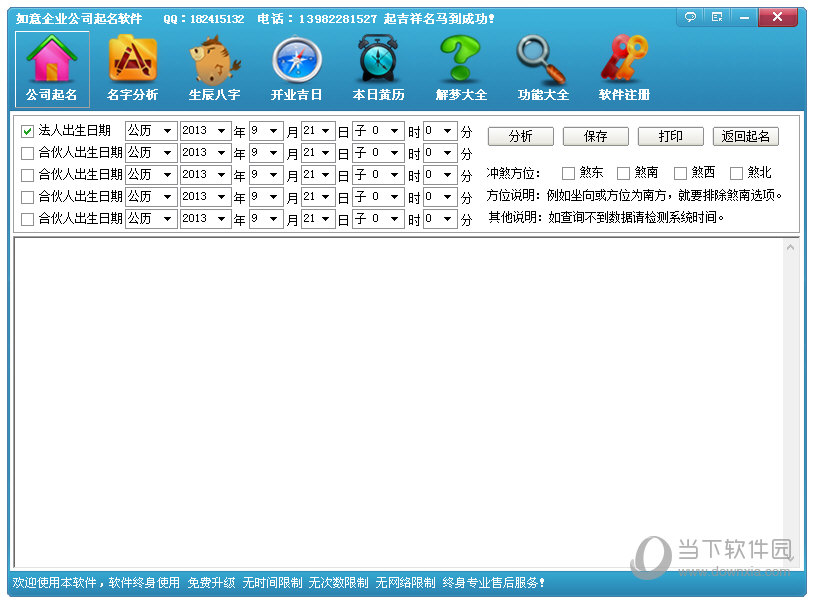This screenshot has height=601, width=815.
Task: Open 本日黄历 alarm clock icon
Action: coord(378,69)
